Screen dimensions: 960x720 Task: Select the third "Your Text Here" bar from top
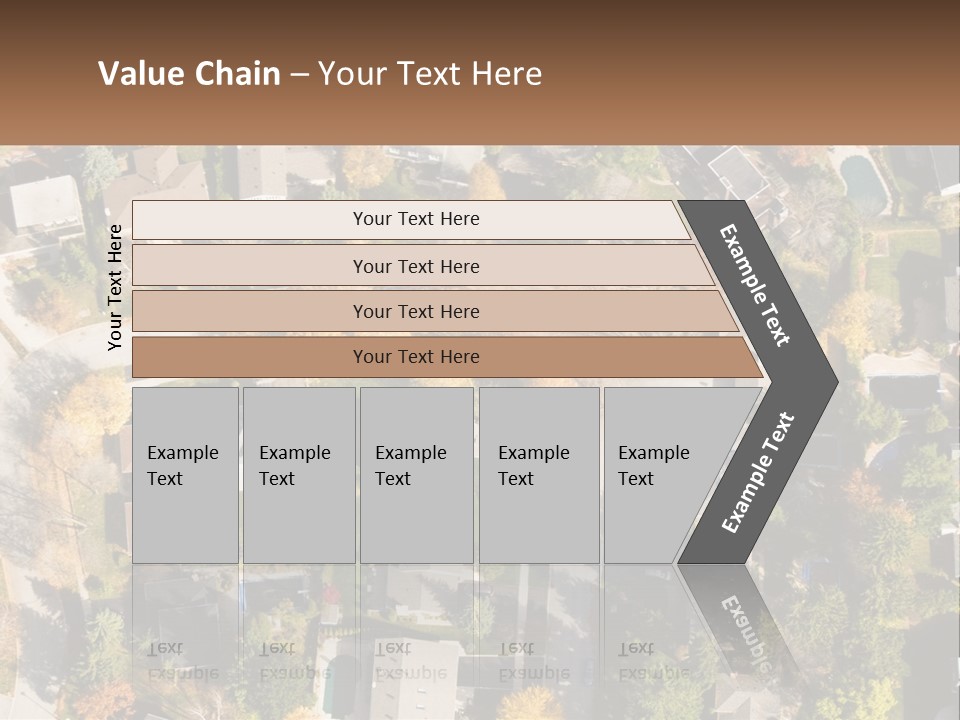tap(416, 311)
